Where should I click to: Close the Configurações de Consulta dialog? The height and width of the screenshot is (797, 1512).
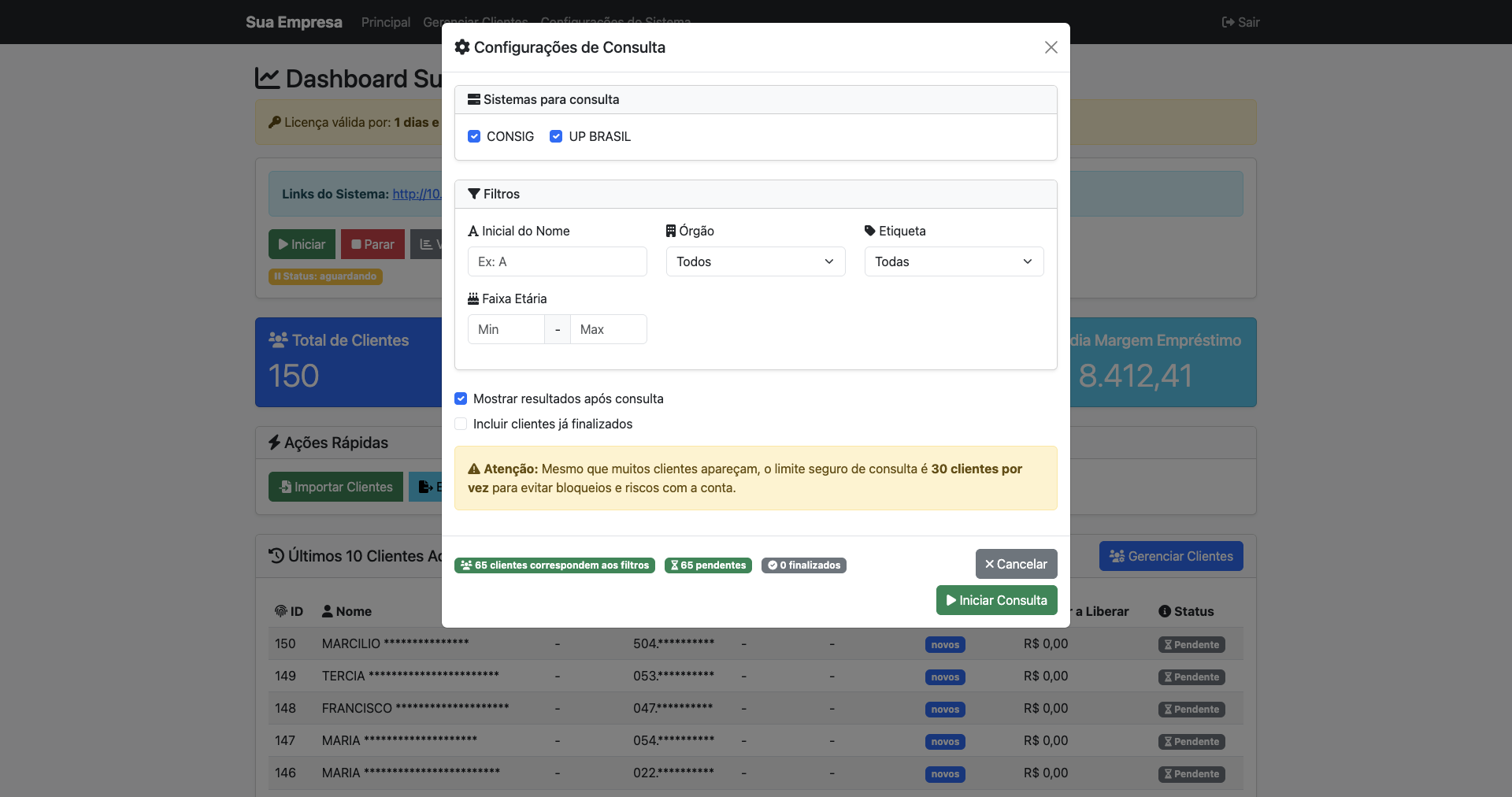tap(1051, 47)
